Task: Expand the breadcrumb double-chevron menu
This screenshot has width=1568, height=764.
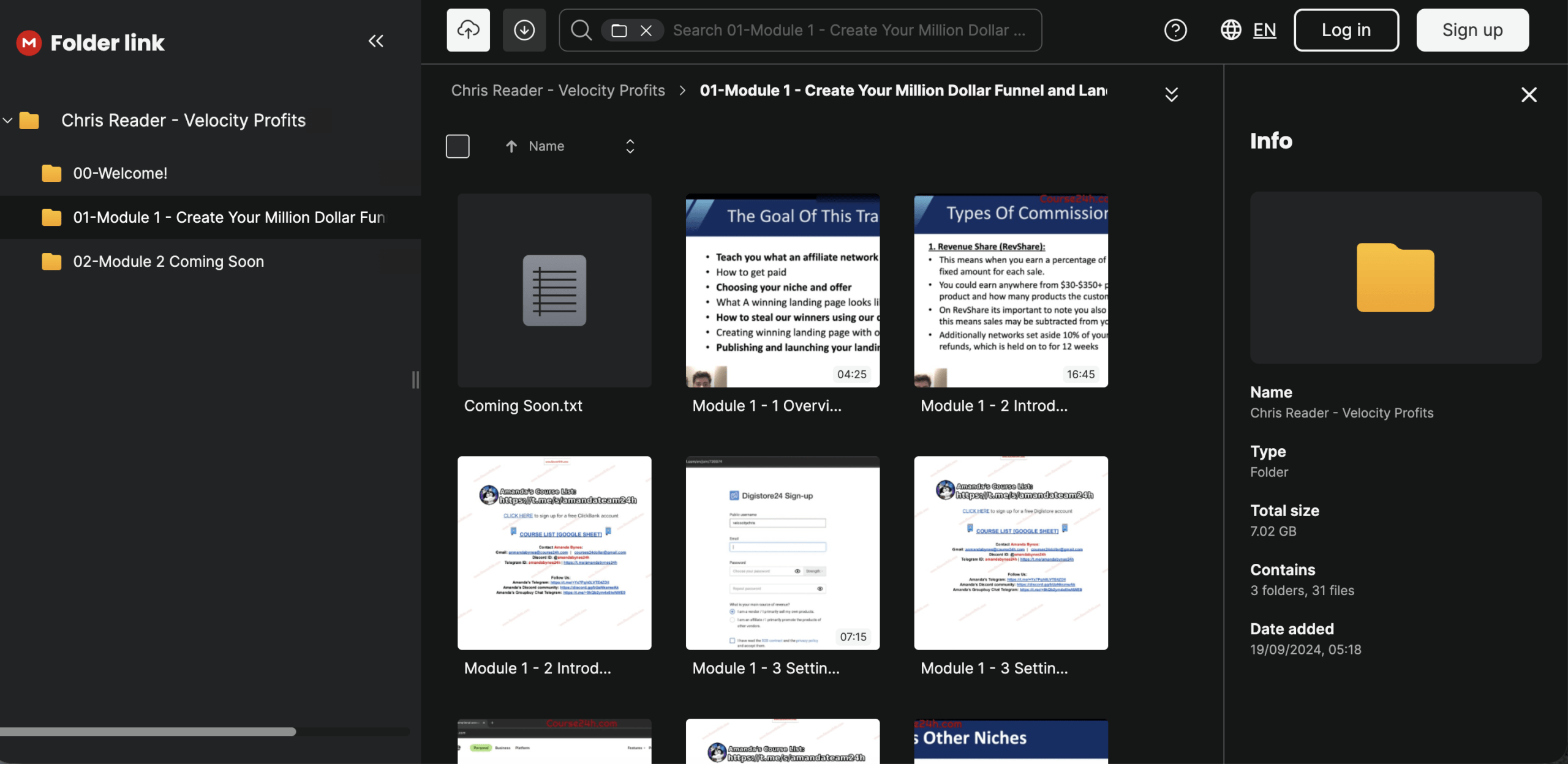Action: (x=1171, y=94)
